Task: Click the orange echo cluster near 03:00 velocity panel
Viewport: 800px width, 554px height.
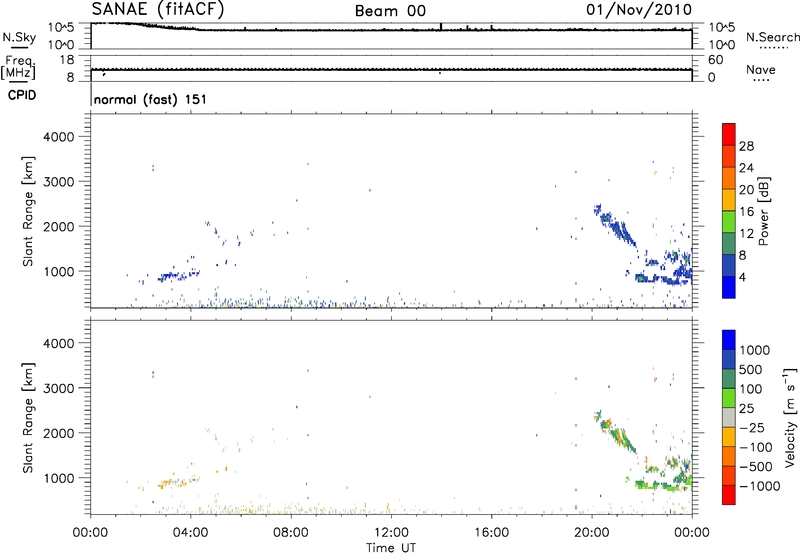Action: [171, 483]
